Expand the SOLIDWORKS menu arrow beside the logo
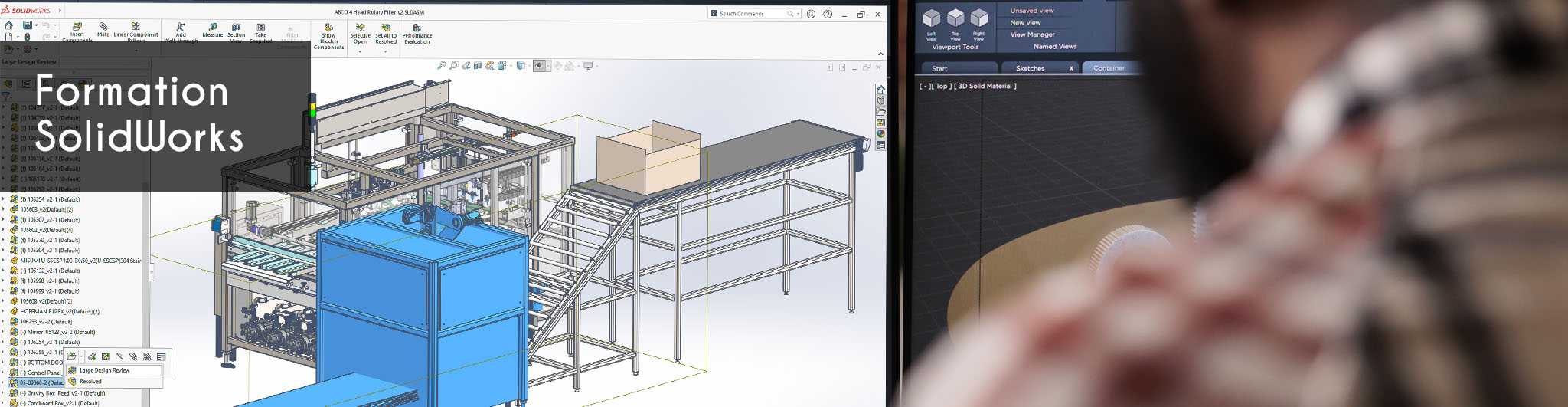The width and height of the screenshot is (1568, 407). [x=60, y=11]
